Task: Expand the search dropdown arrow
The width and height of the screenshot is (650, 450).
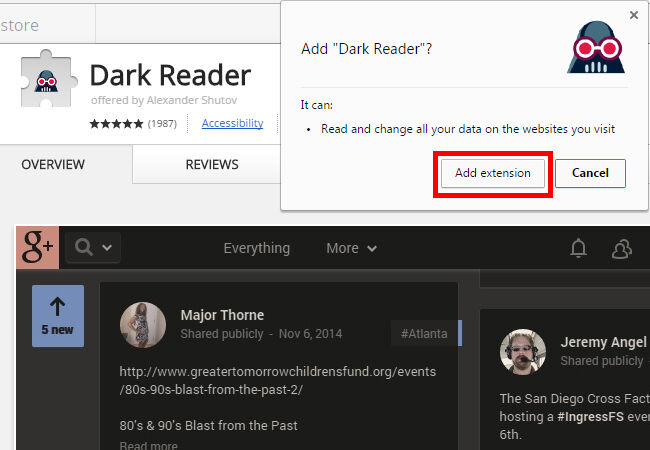Action: pyautogui.click(x=107, y=248)
